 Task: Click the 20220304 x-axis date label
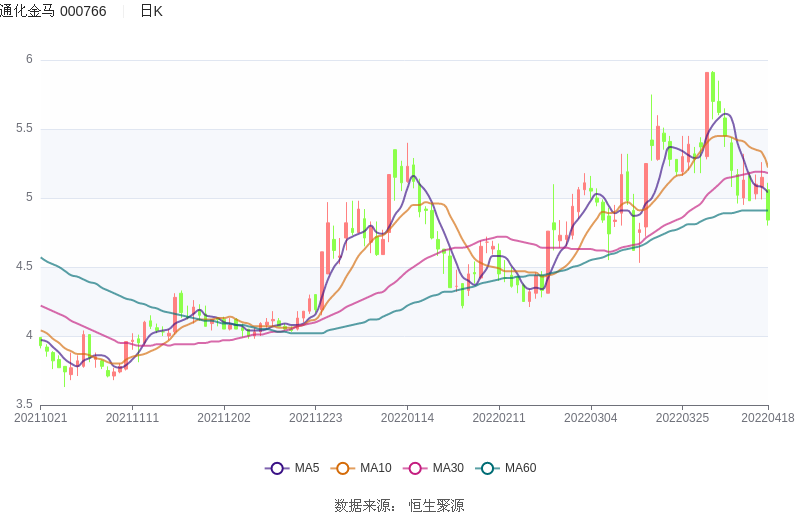click(x=590, y=418)
